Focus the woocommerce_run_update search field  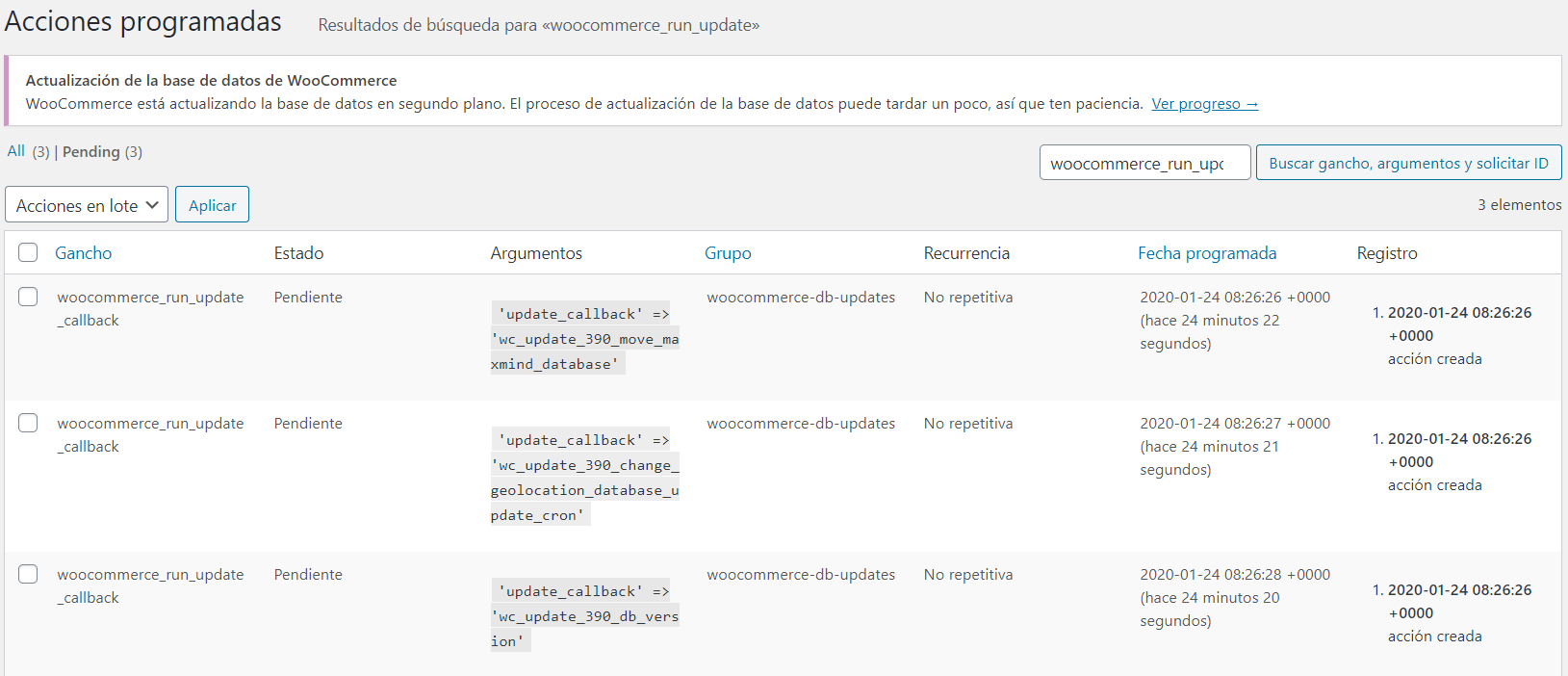[1144, 163]
